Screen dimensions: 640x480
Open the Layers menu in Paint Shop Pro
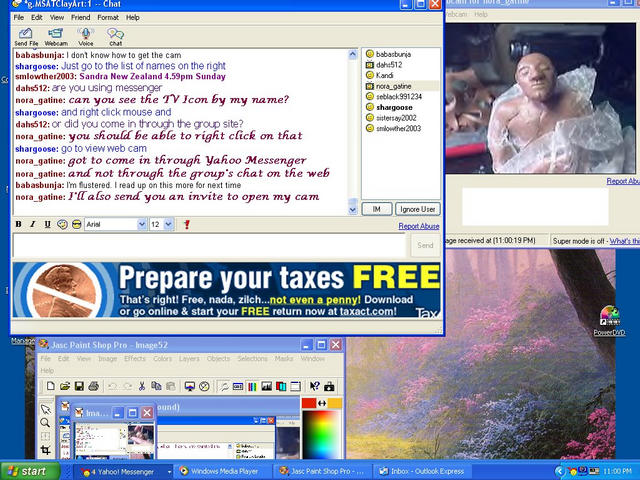click(x=189, y=358)
